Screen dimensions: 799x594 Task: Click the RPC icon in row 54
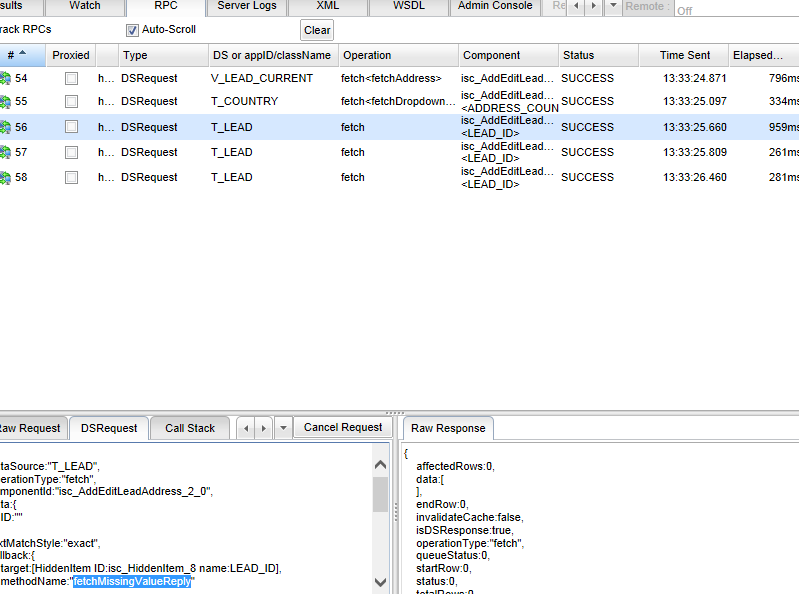5,78
